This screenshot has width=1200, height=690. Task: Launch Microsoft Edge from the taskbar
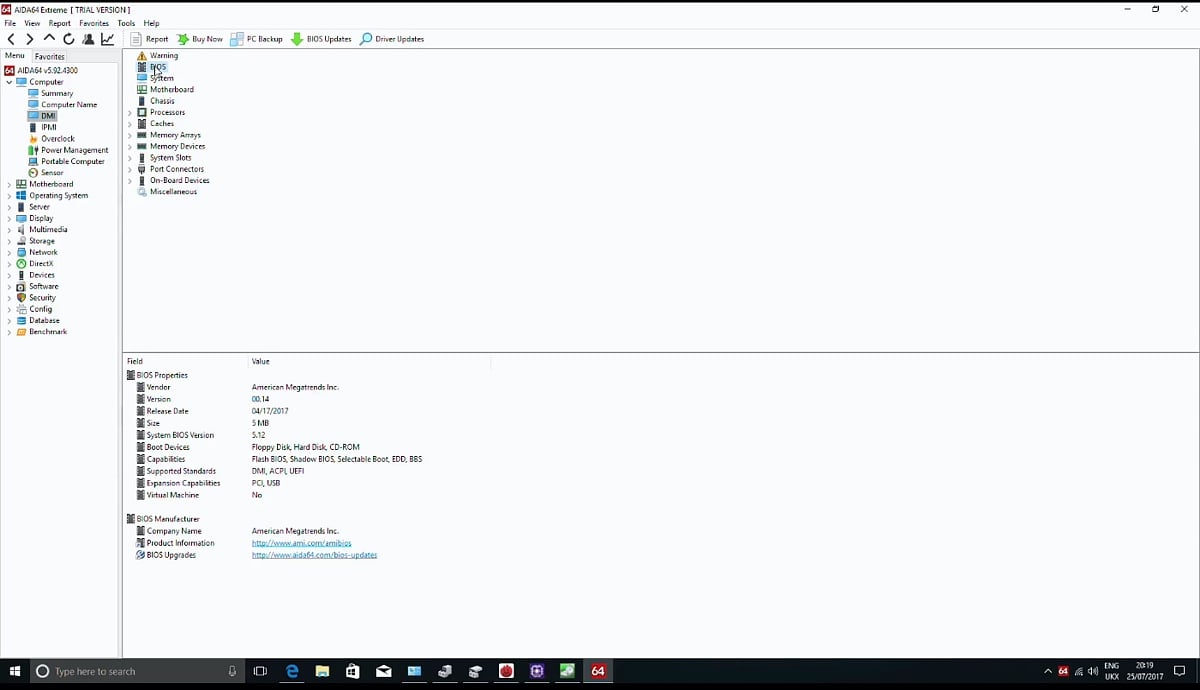pos(292,671)
